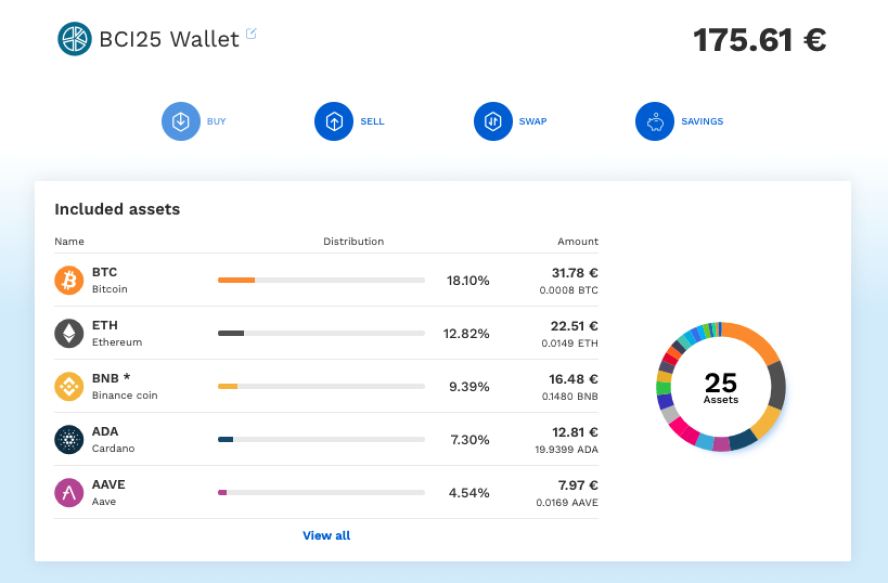Click the 0.0149 ETH quantity
The height and width of the screenshot is (583, 888).
pyautogui.click(x=570, y=343)
